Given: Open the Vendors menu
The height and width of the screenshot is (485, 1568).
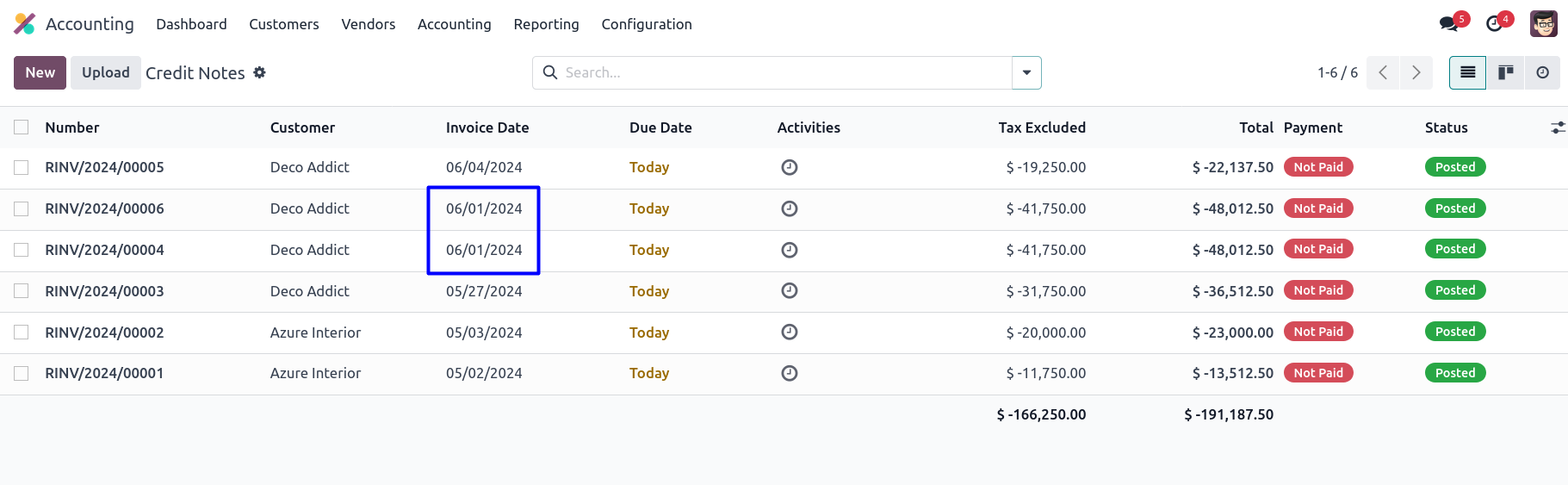Looking at the screenshot, I should tap(368, 24).
